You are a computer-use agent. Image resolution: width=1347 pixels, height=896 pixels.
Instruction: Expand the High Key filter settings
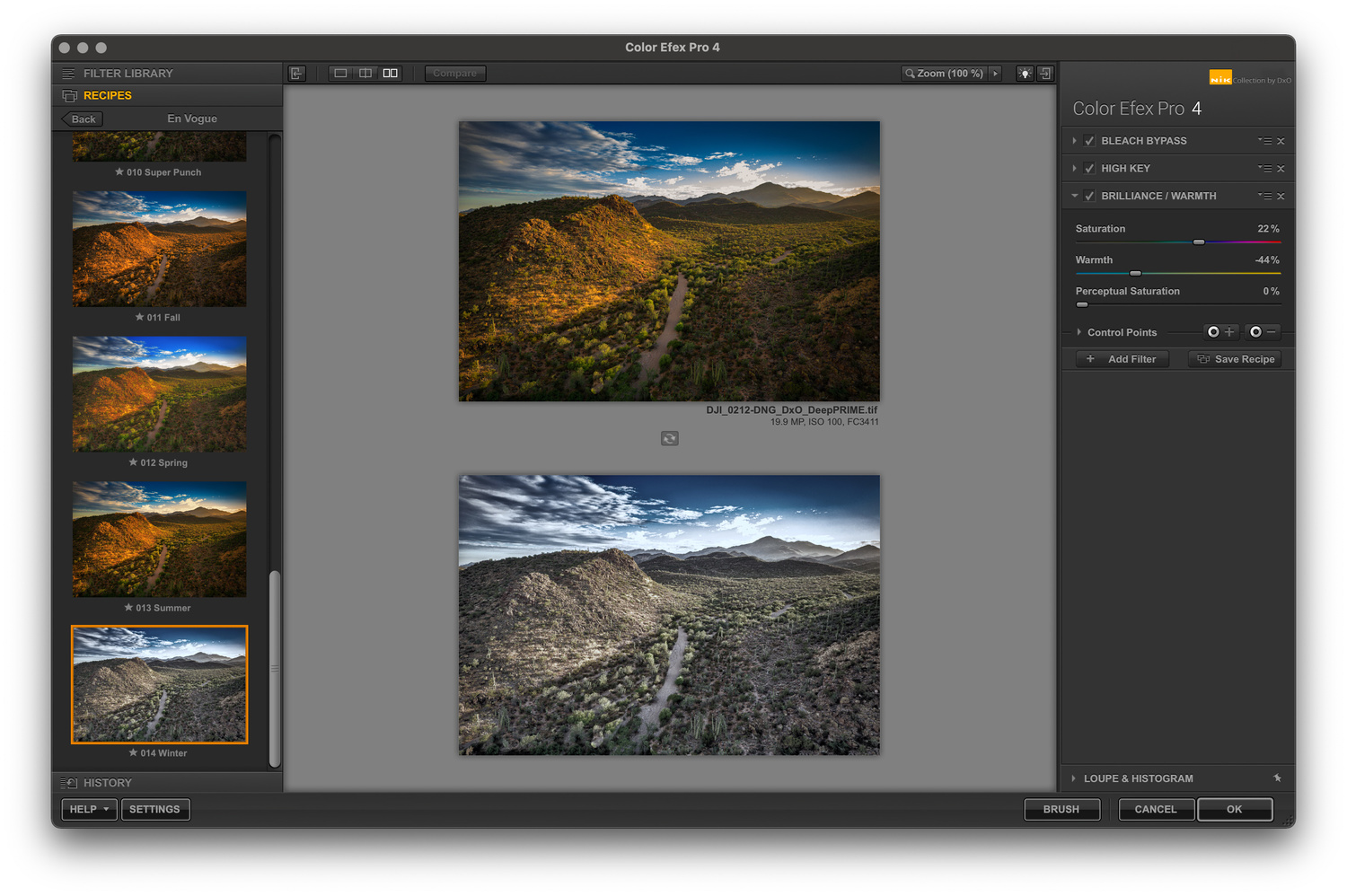click(1074, 169)
